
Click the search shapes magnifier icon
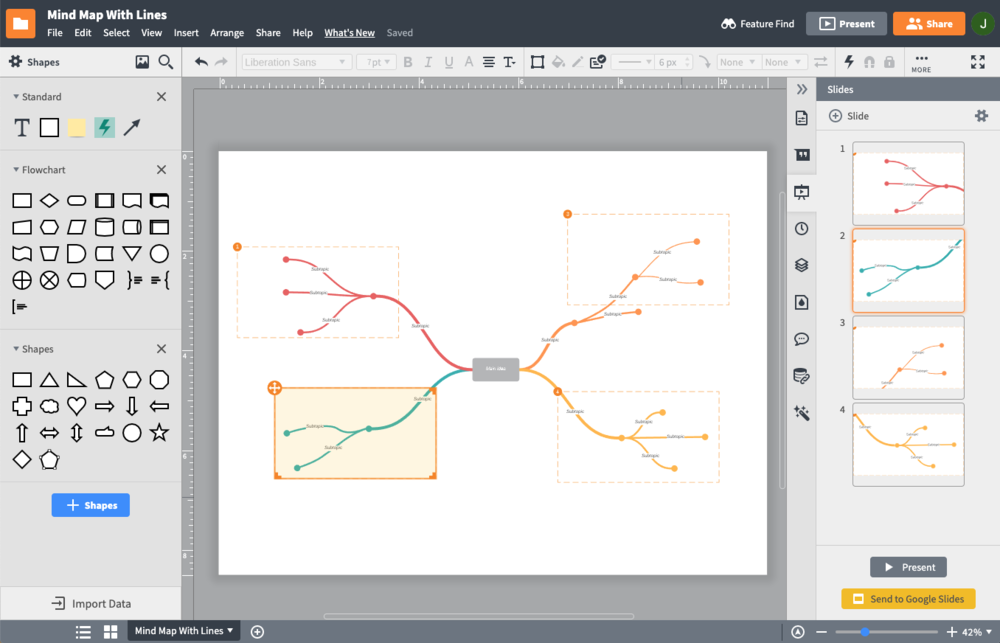(166, 62)
